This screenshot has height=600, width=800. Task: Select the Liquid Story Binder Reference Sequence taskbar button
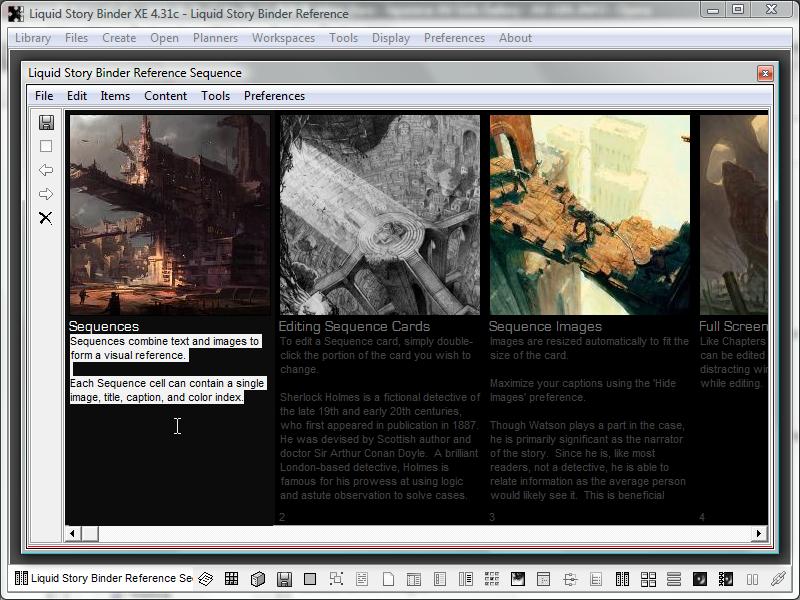click(x=102, y=578)
